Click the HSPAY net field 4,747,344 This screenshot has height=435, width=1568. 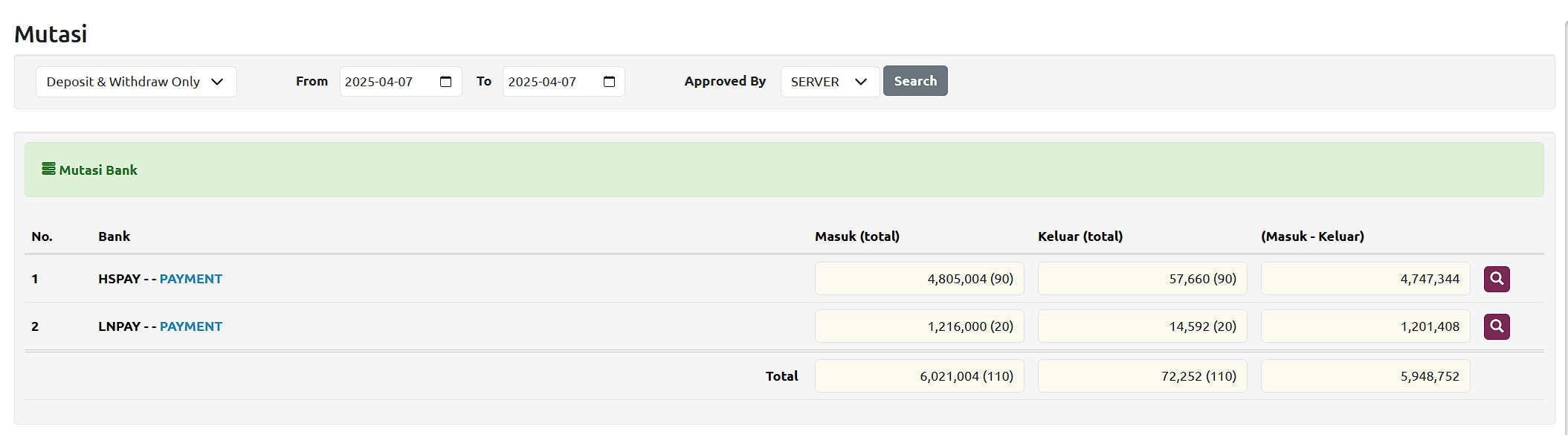pos(1365,279)
